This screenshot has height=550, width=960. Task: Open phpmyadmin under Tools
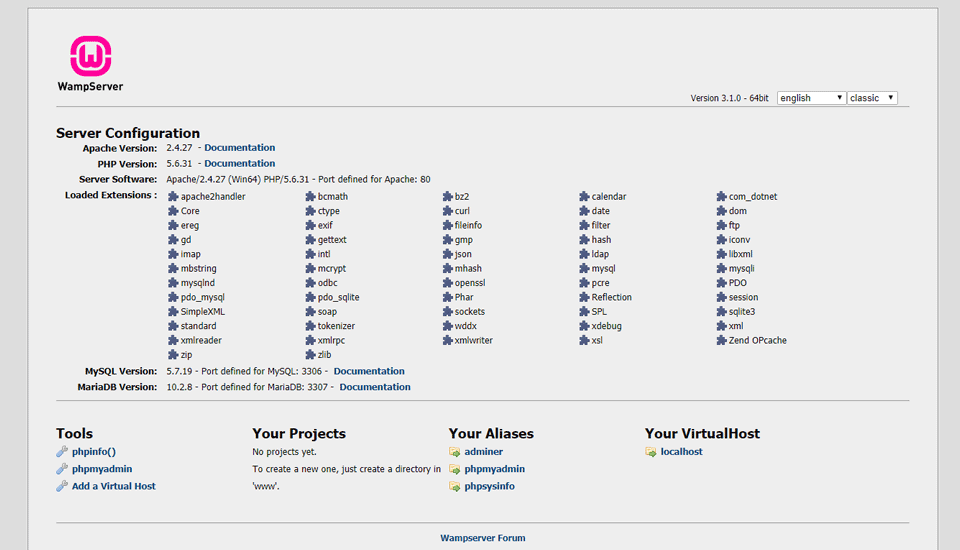(102, 469)
